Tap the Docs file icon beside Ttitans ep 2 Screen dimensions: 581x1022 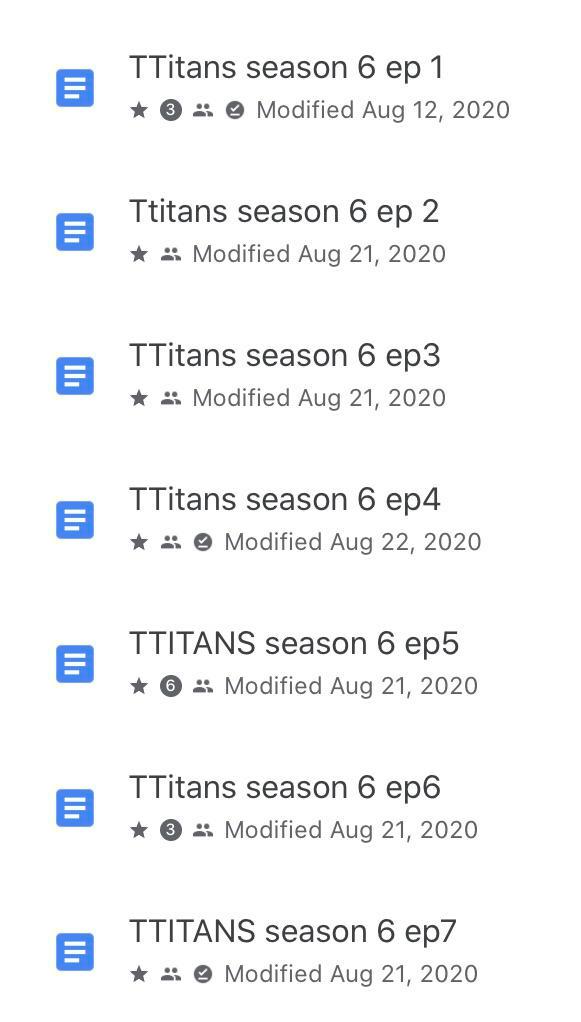click(75, 231)
